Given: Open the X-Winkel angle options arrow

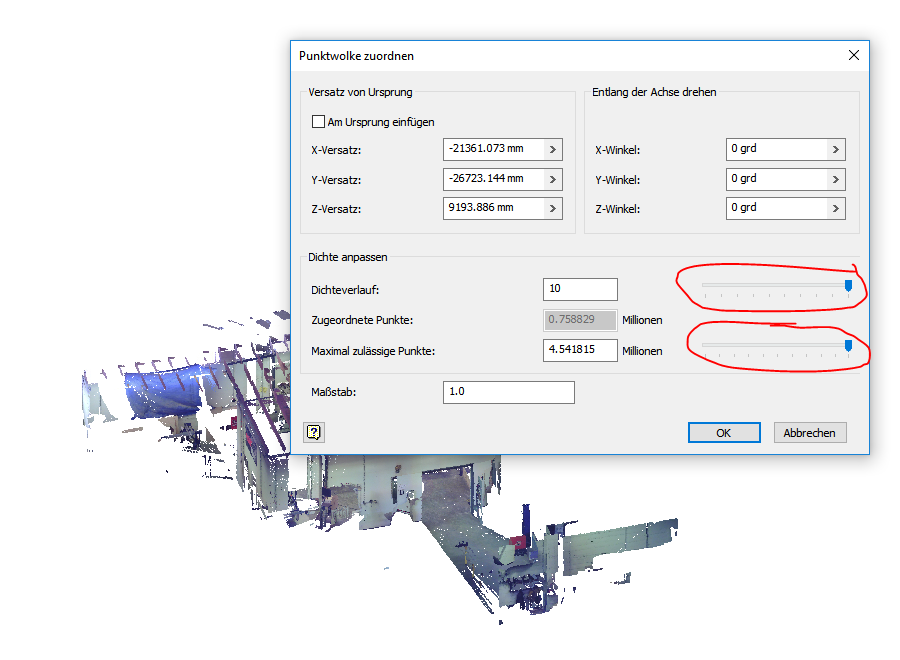Looking at the screenshot, I should pos(836,148).
